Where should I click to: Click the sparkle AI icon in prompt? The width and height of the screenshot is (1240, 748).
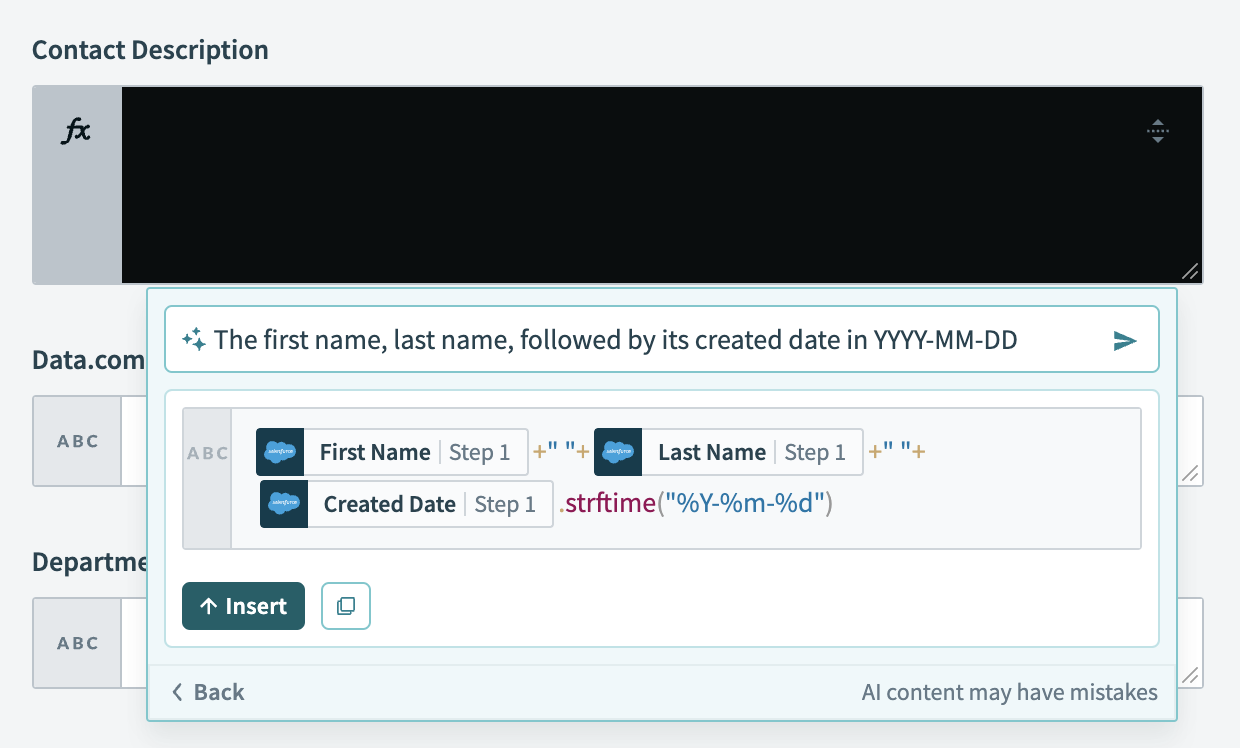pos(194,341)
